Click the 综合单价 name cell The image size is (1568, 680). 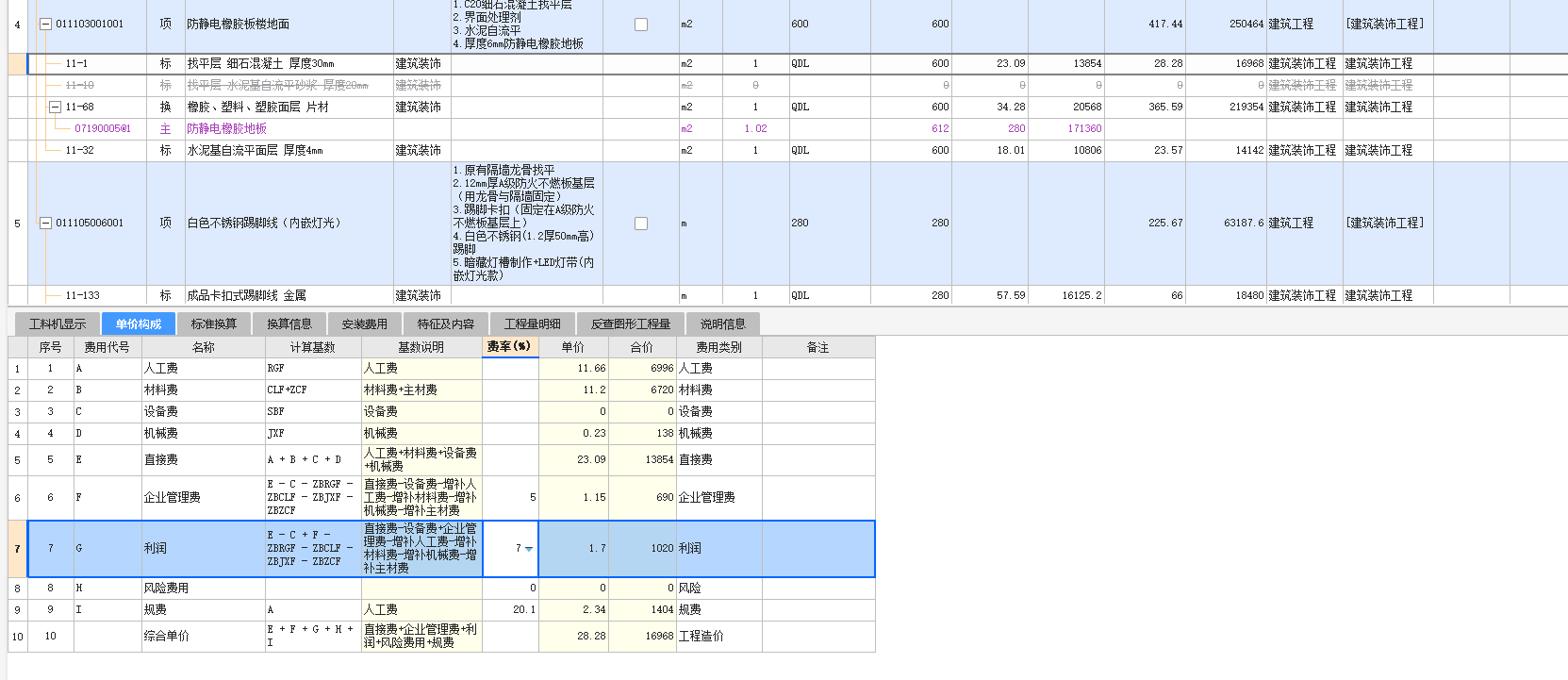pos(204,636)
